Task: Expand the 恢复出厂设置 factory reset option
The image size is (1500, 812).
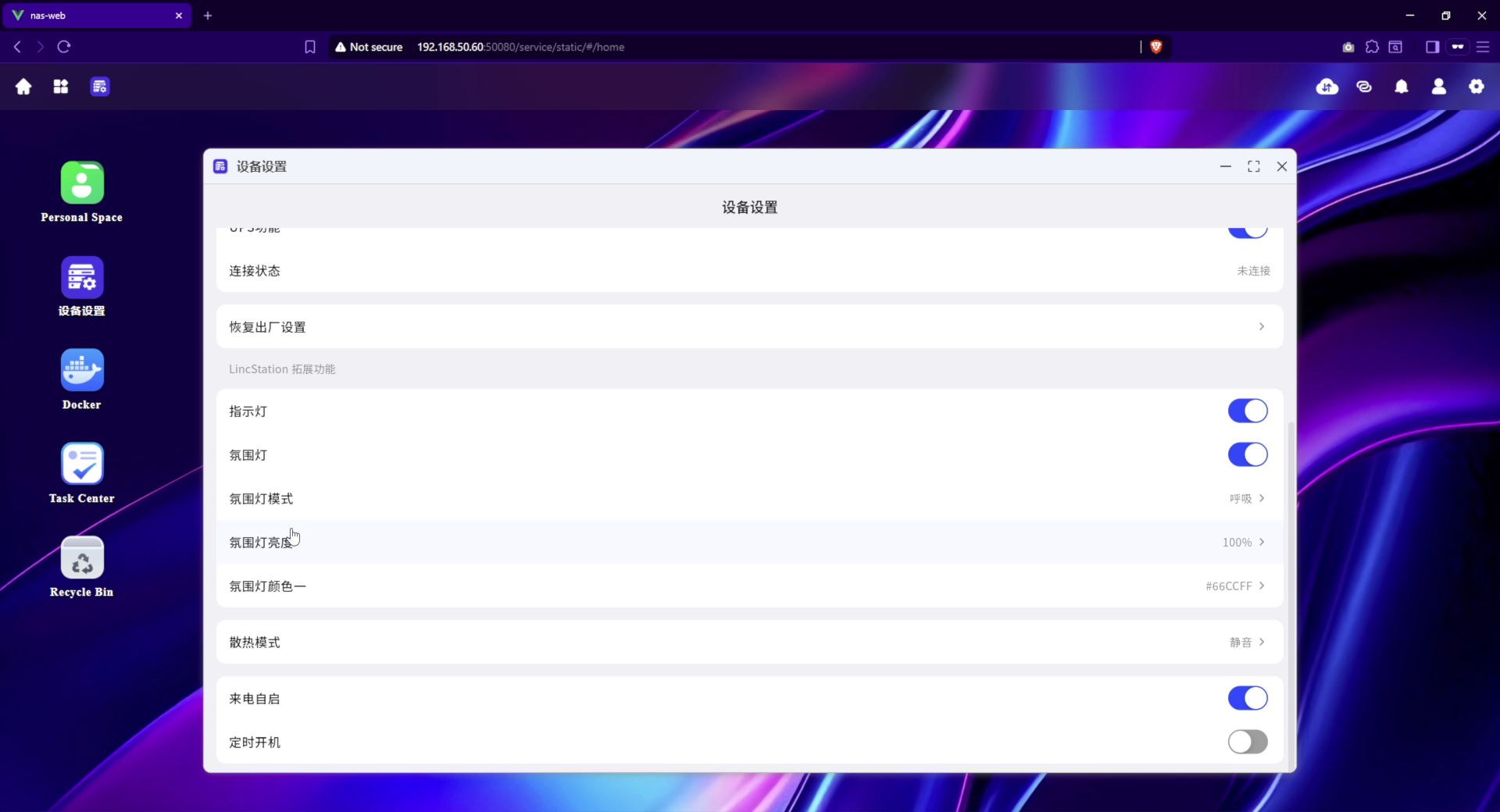Action: pos(1260,326)
